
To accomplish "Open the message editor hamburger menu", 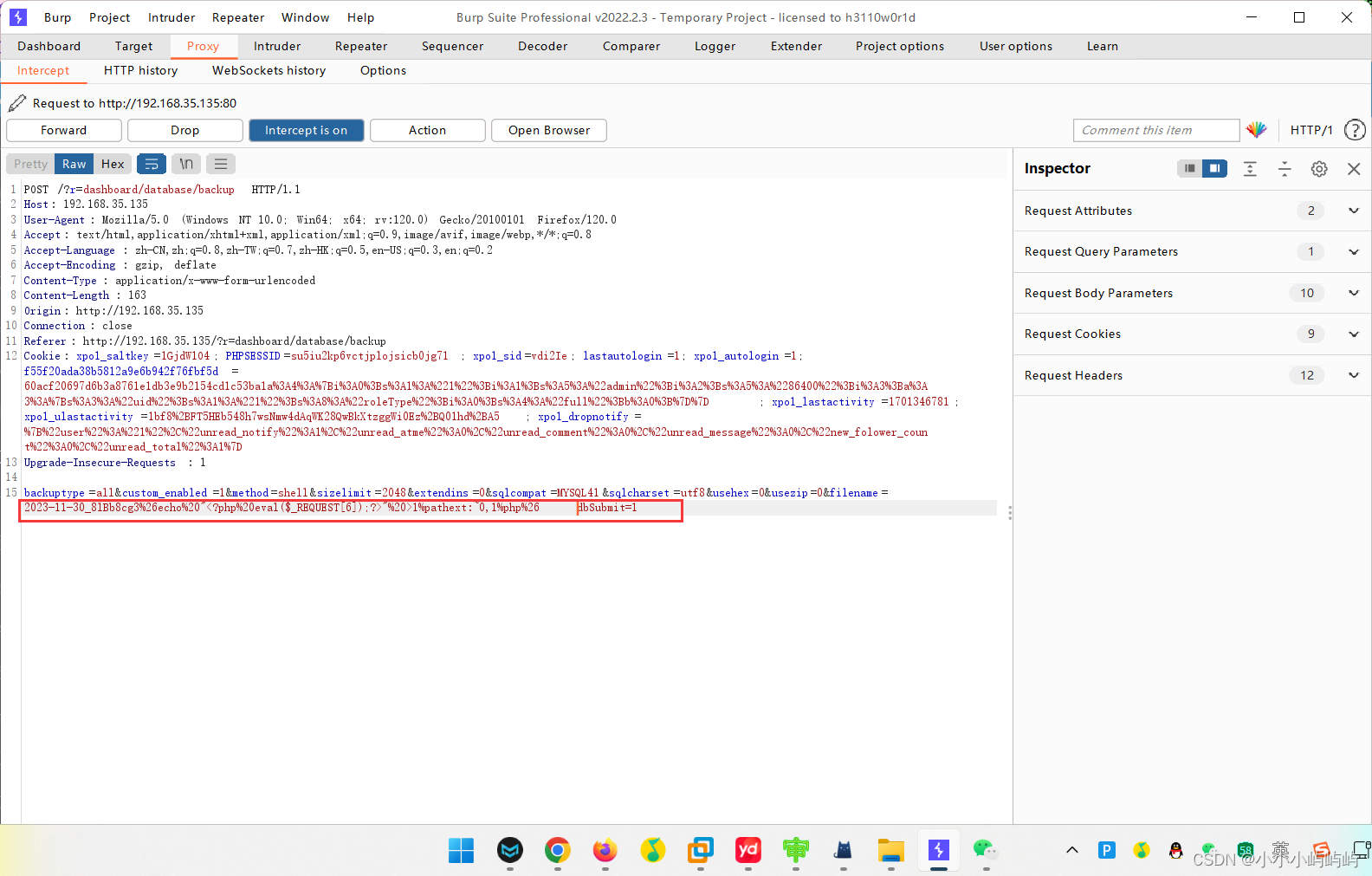I will (221, 164).
